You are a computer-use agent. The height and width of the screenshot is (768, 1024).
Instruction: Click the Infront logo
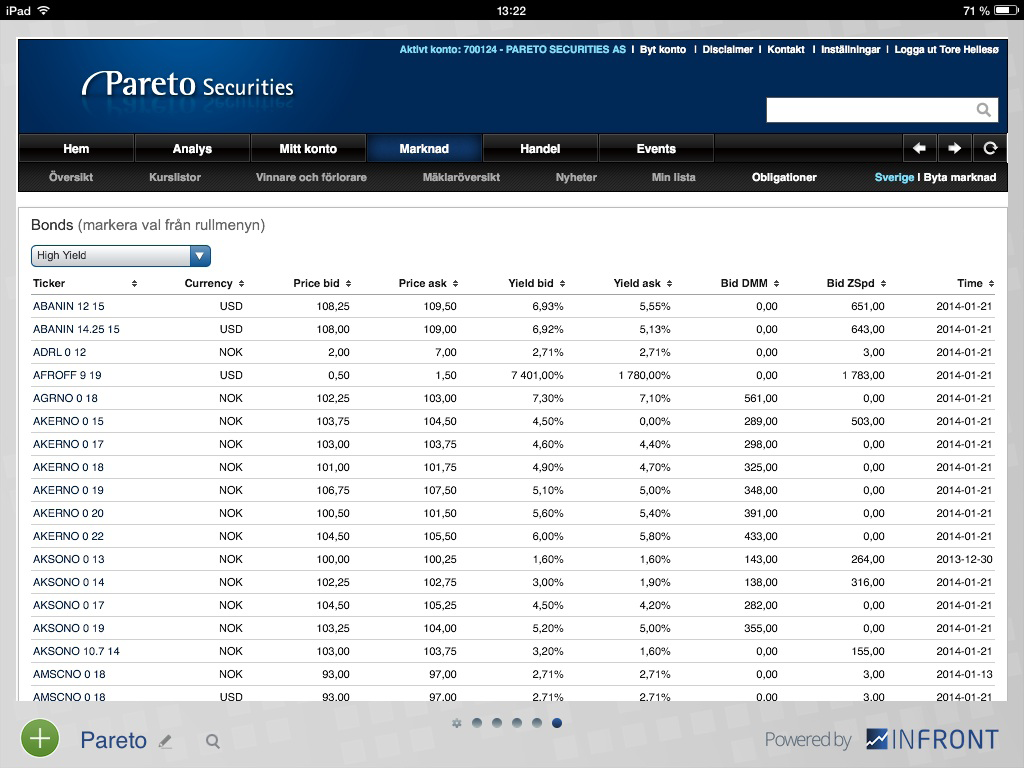pos(932,739)
